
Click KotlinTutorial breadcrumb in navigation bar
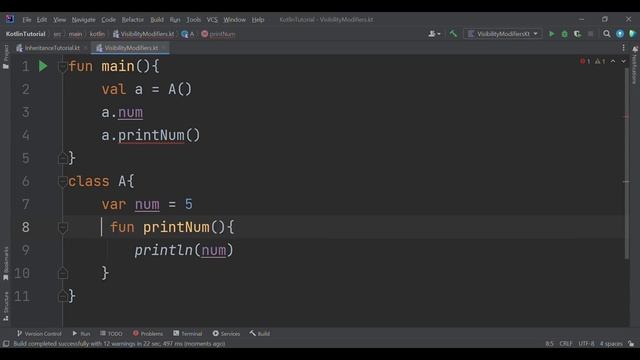click(25, 34)
